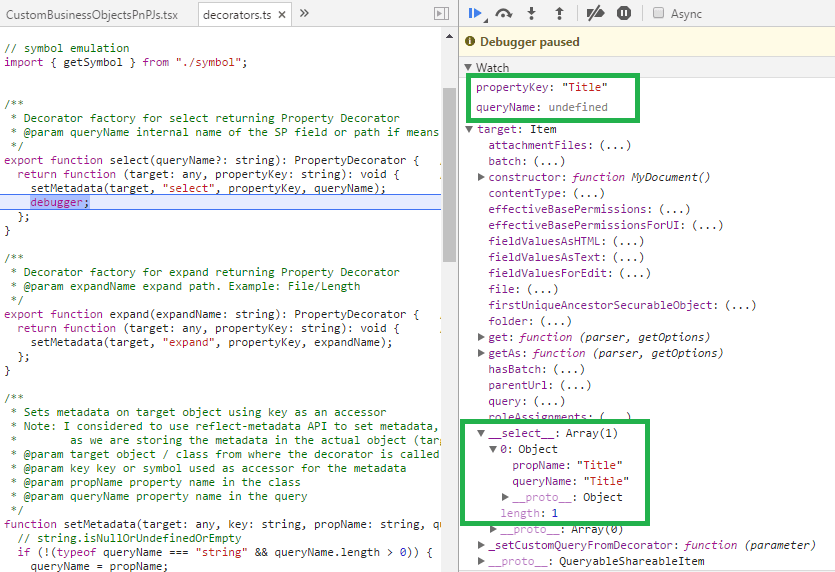Evaluate folder: (...) getter

pyautogui.click(x=556, y=321)
